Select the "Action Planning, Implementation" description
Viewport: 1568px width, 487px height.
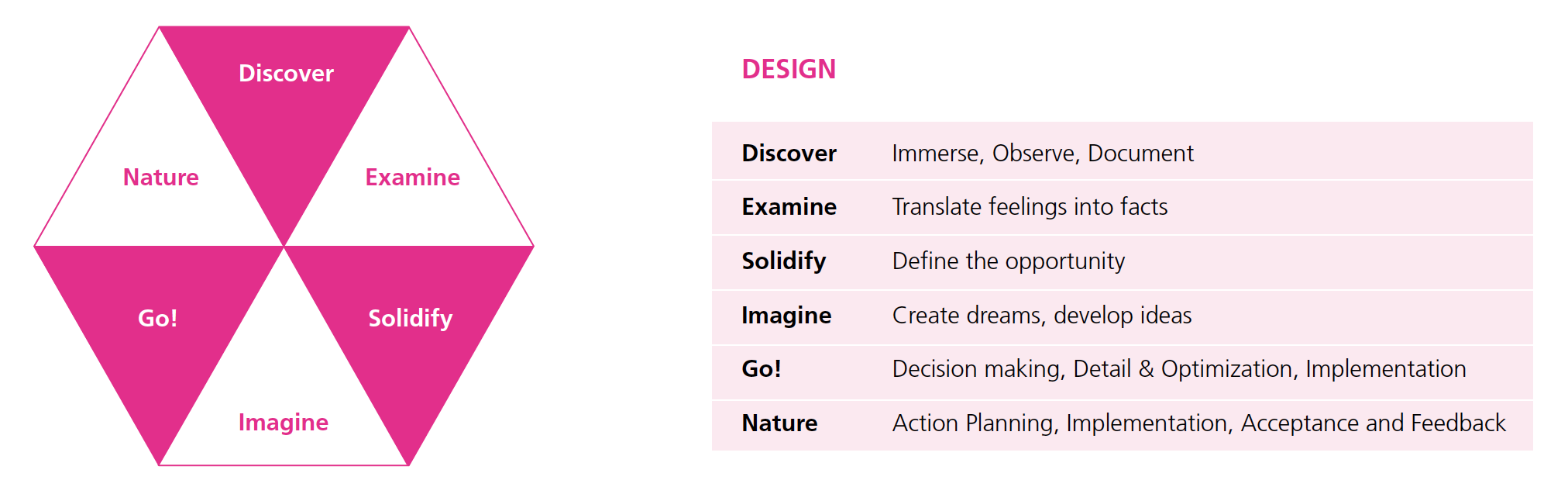coord(1061,423)
